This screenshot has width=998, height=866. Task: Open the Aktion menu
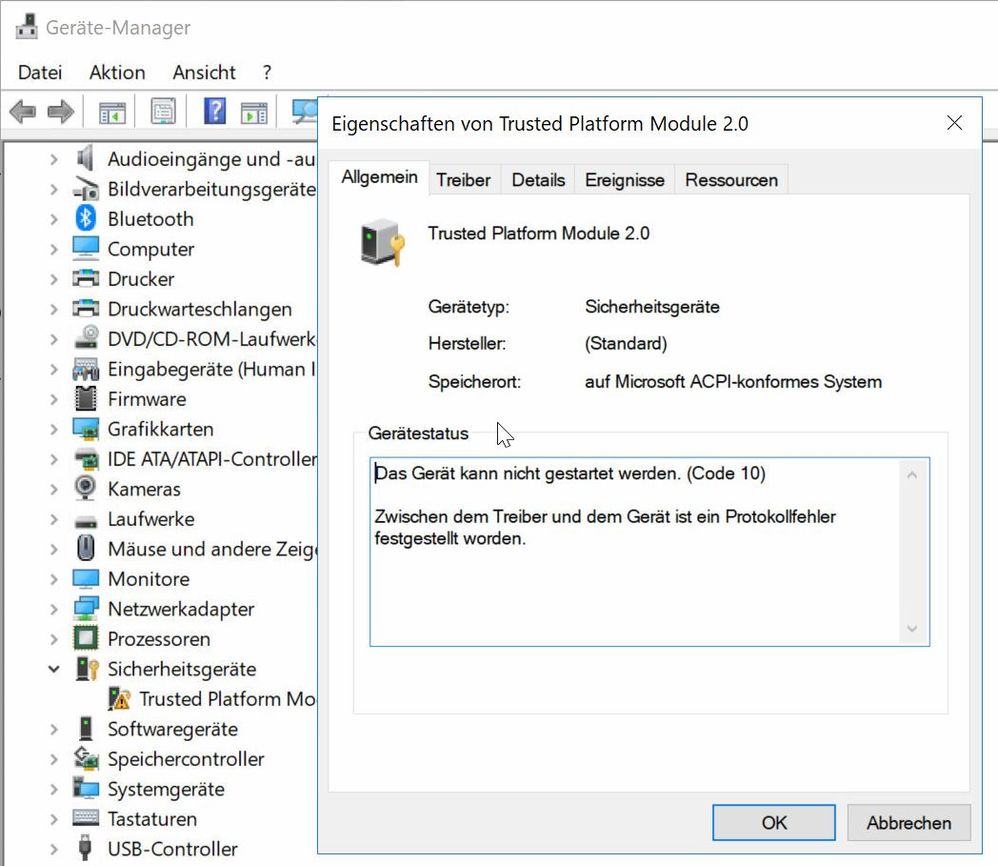[117, 72]
